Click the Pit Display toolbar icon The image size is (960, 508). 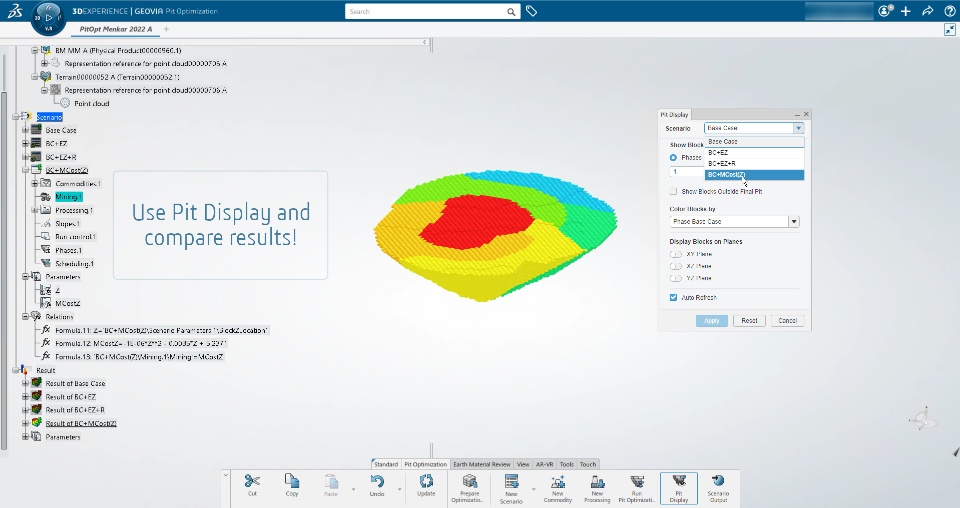tap(678, 481)
